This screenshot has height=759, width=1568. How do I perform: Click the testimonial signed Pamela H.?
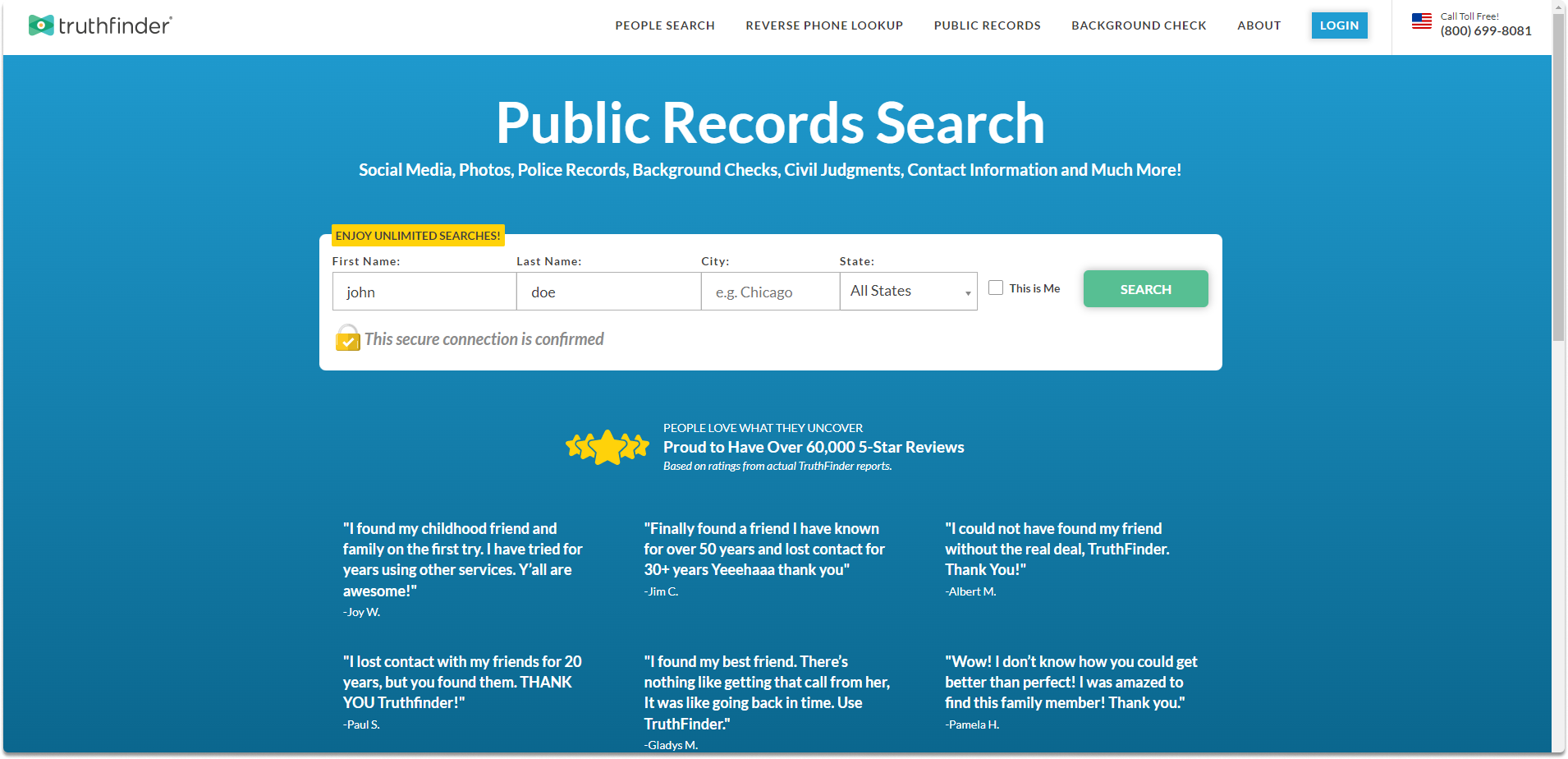click(1071, 692)
